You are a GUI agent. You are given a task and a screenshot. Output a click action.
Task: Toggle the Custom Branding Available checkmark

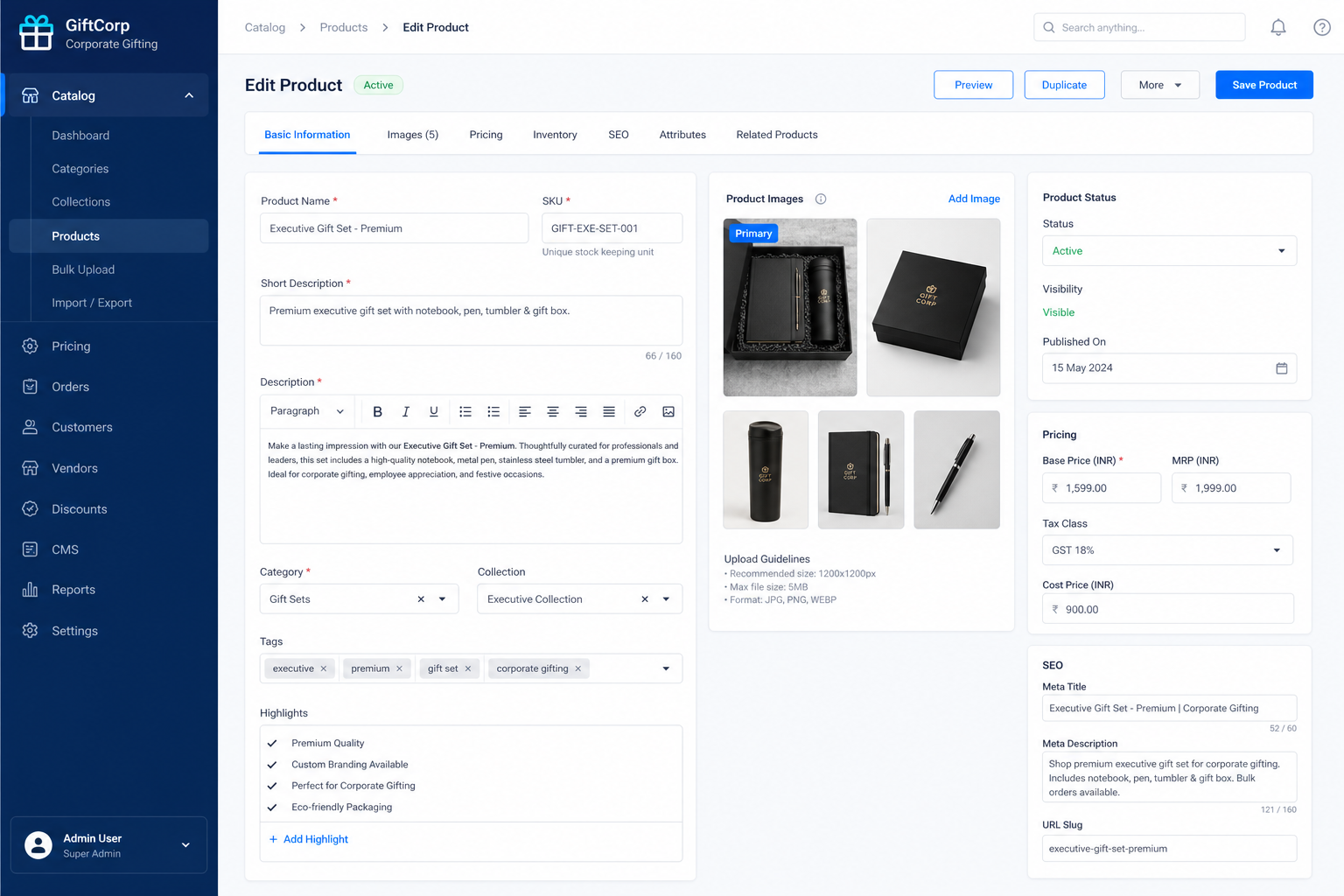tap(272, 765)
